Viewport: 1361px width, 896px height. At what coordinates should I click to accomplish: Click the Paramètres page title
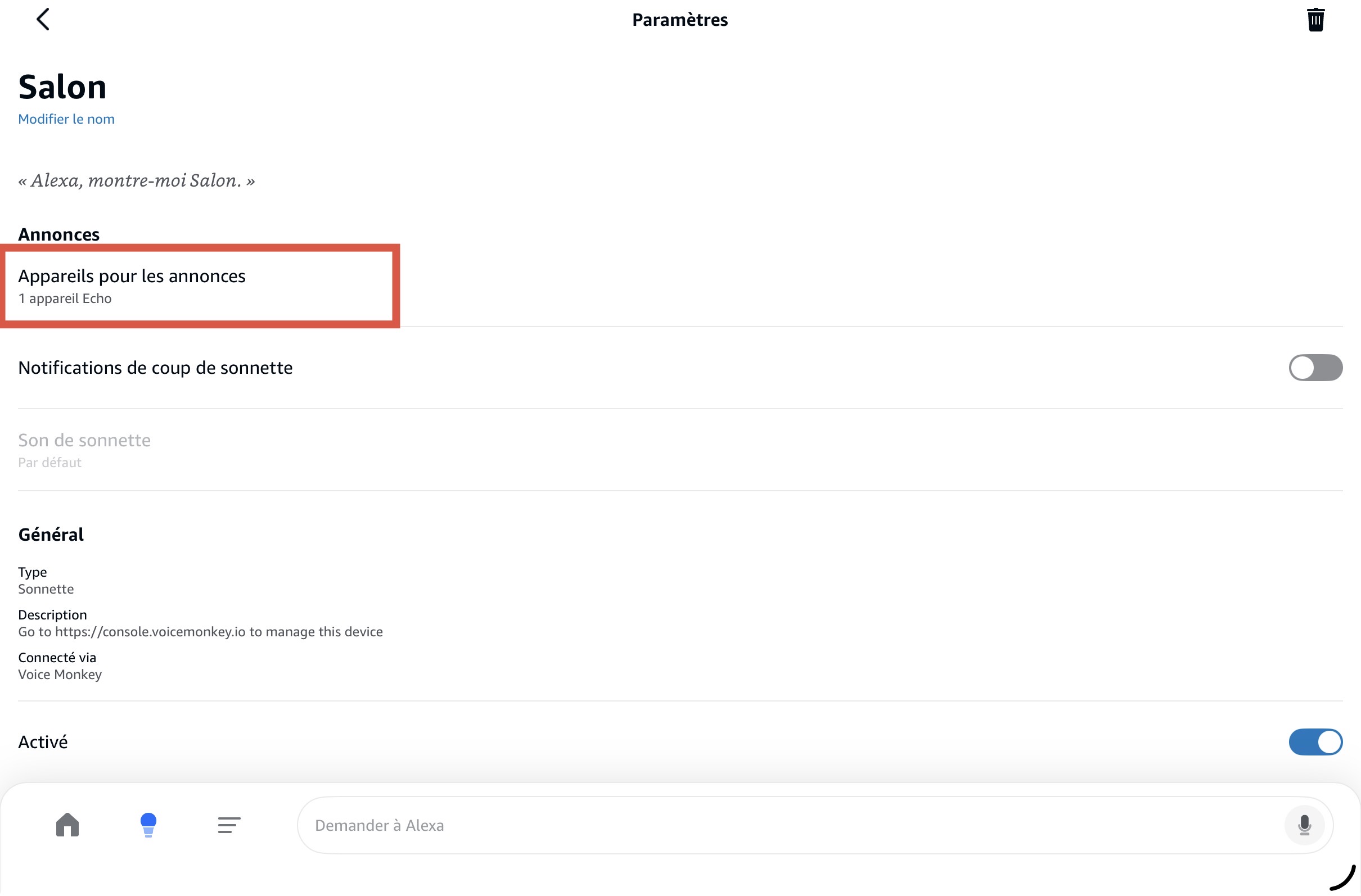tap(679, 20)
